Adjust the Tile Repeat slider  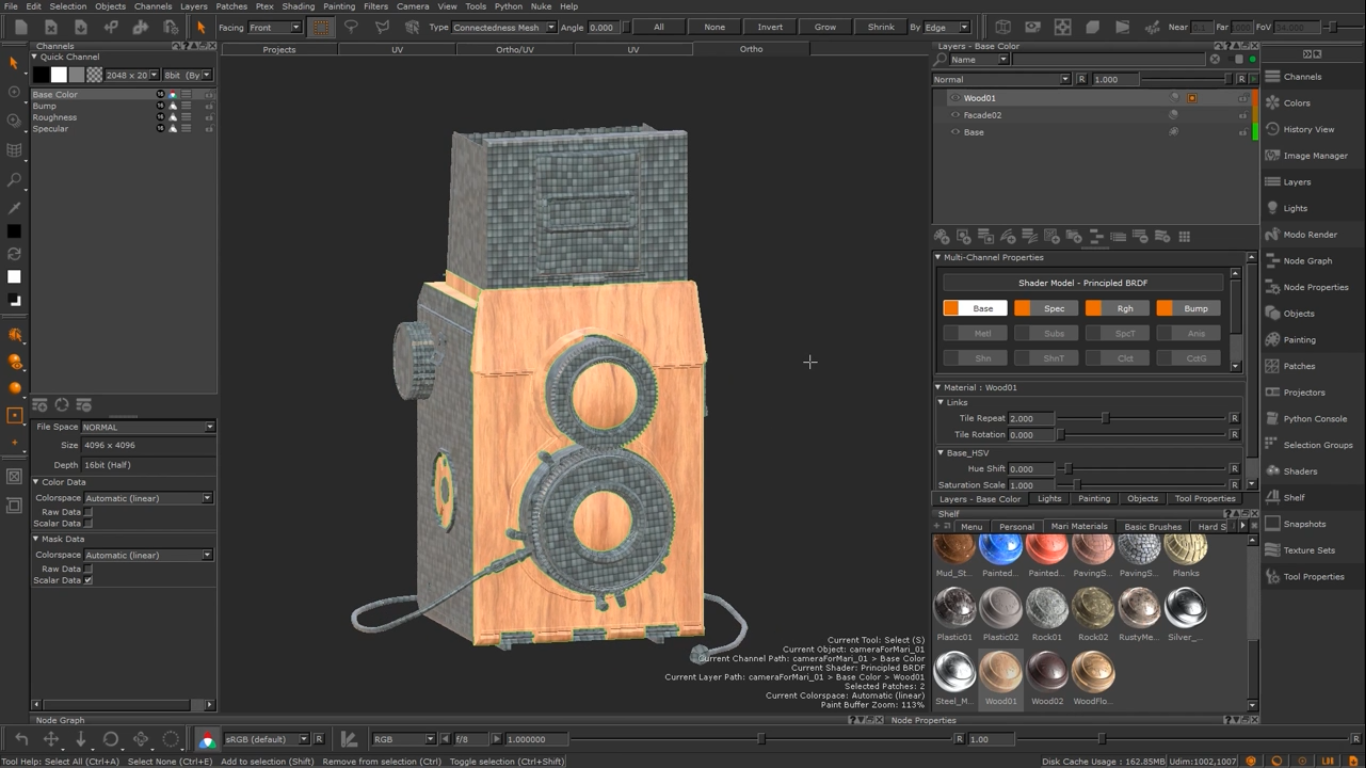(1105, 419)
